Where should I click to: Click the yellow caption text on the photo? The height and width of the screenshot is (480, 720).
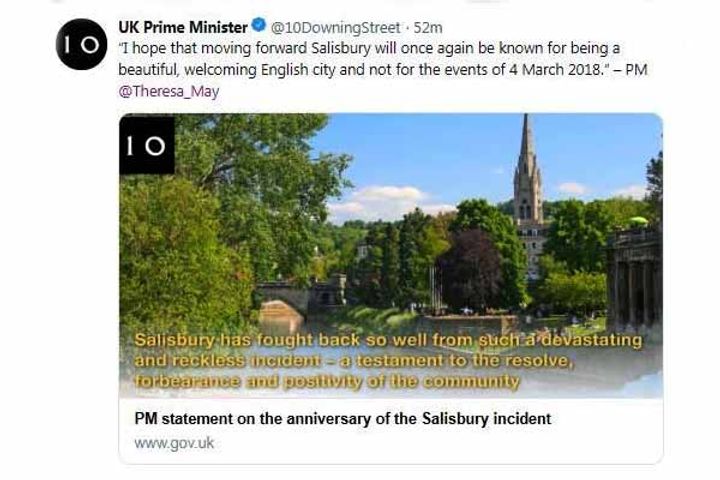tap(388, 360)
